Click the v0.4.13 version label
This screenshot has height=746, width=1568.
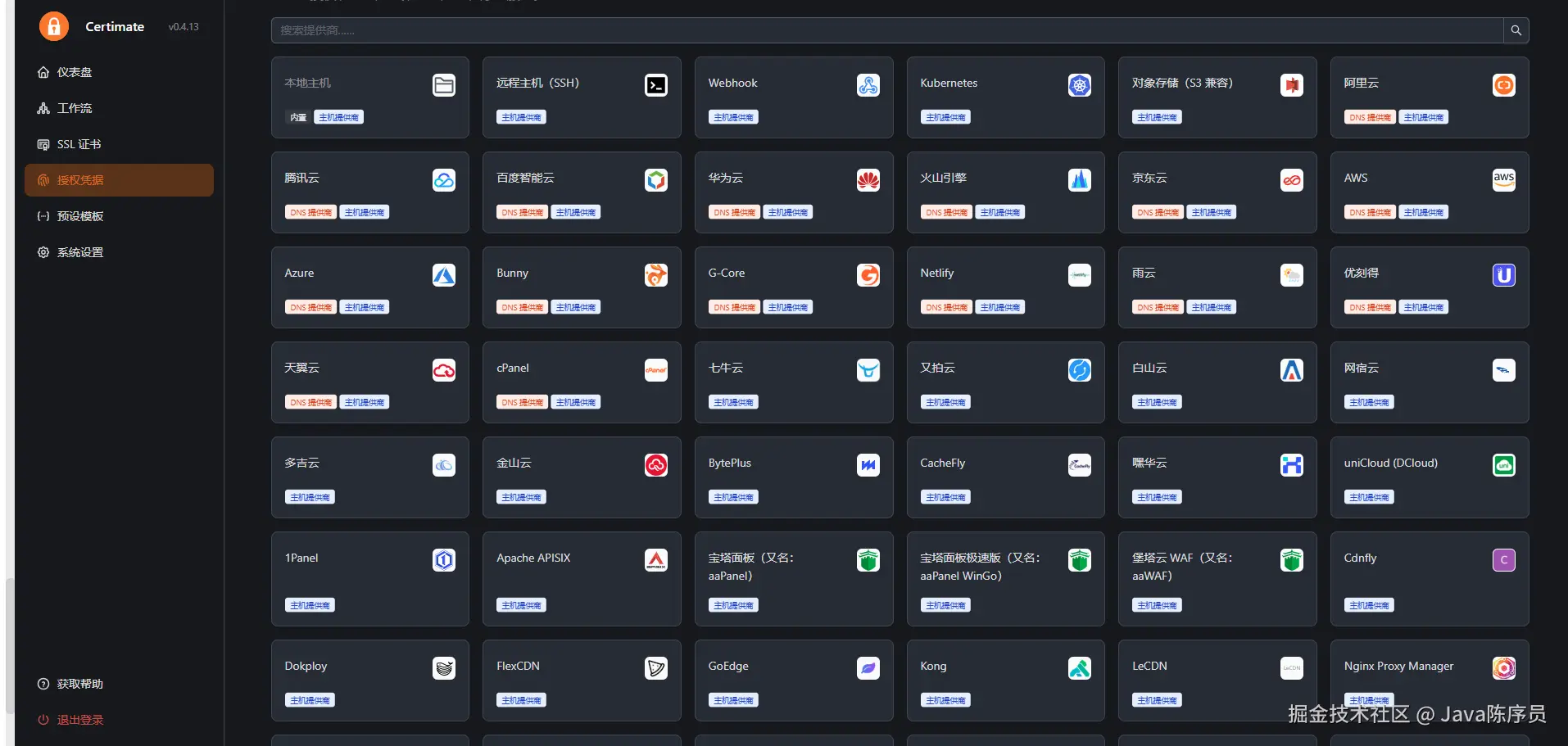point(184,27)
